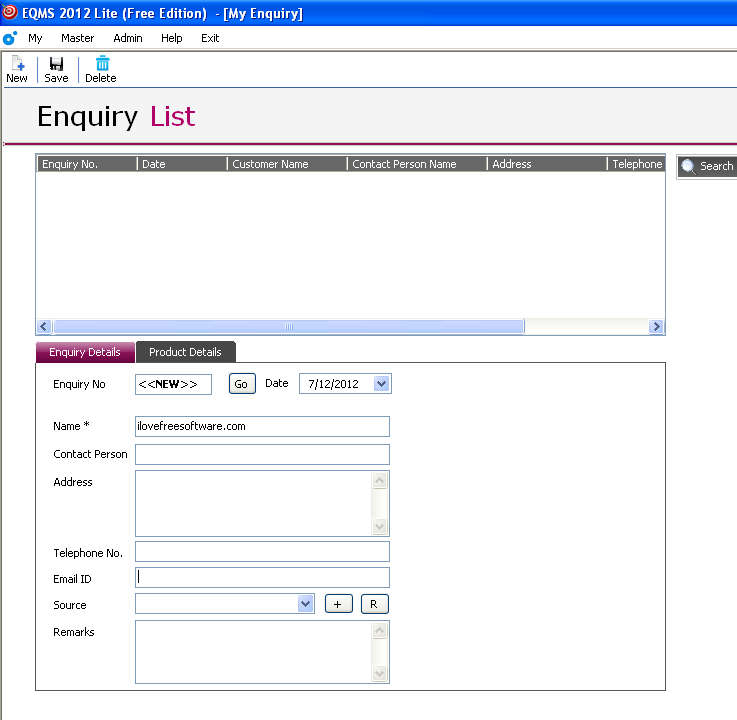Image resolution: width=737 pixels, height=720 pixels.
Task: Click the Email ID input field
Action: pos(262,578)
